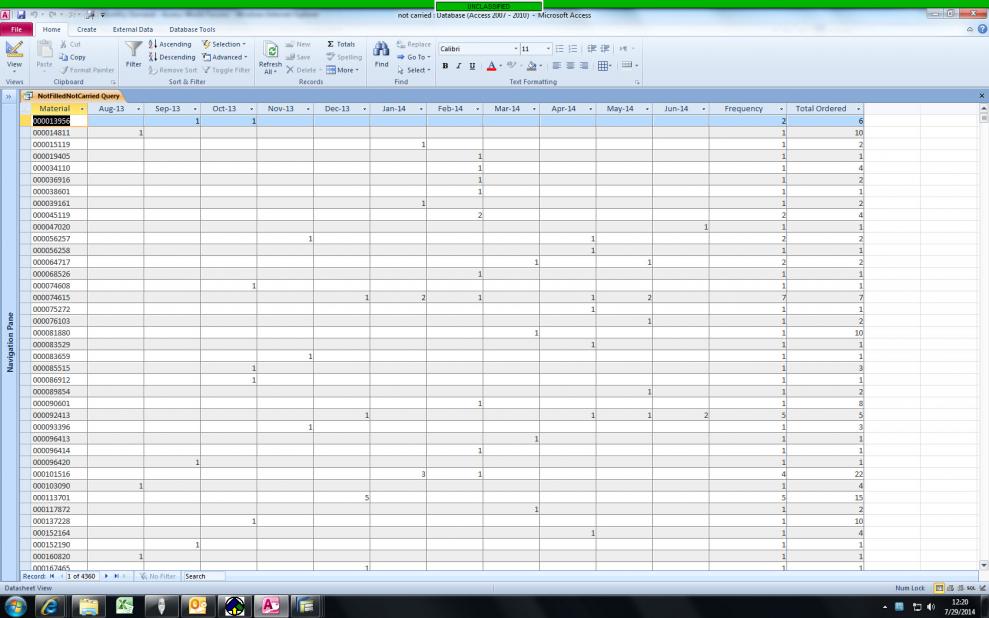
Task: Open the Calibri font name dropdown
Action: pos(515,49)
